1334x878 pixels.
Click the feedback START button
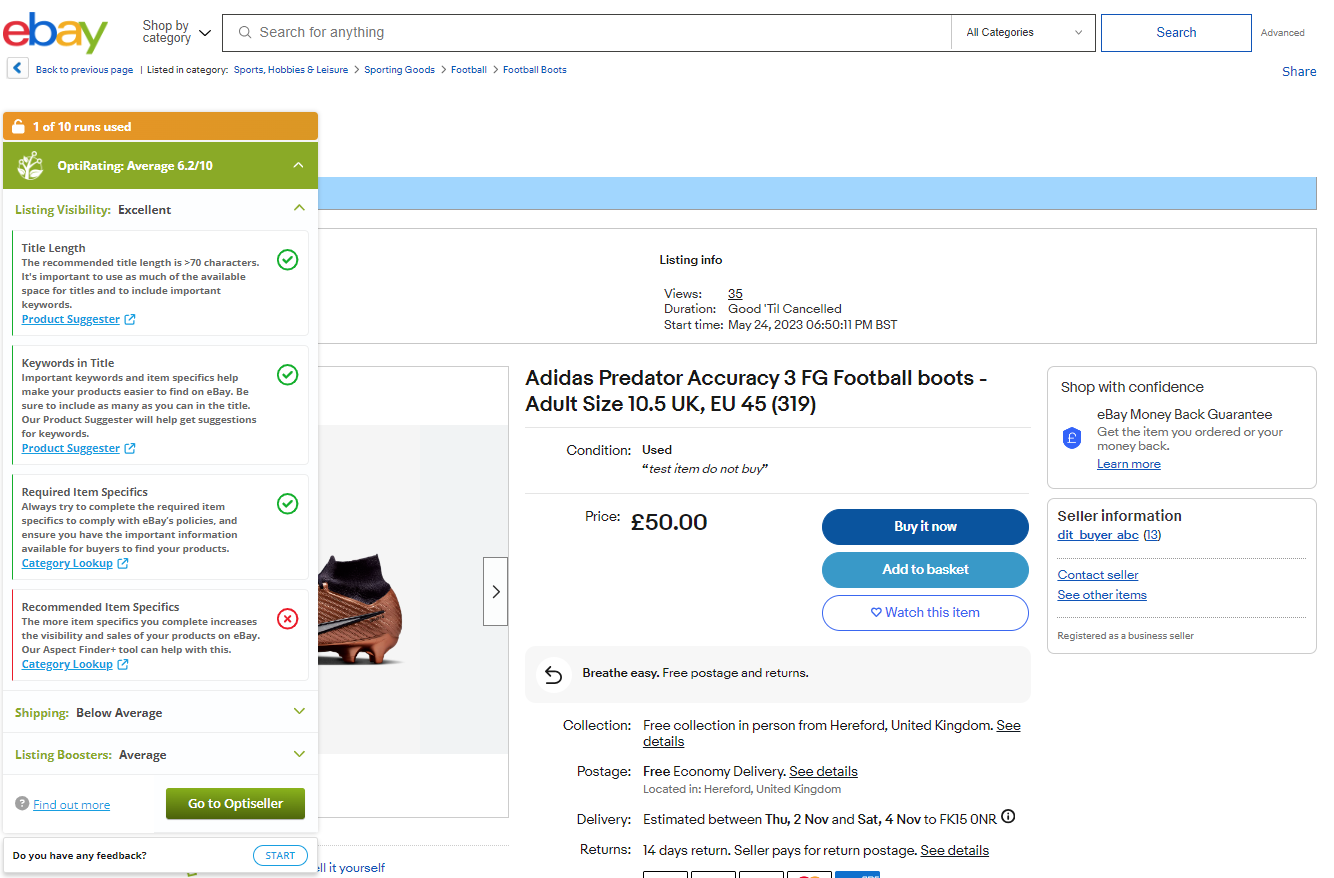(280, 855)
